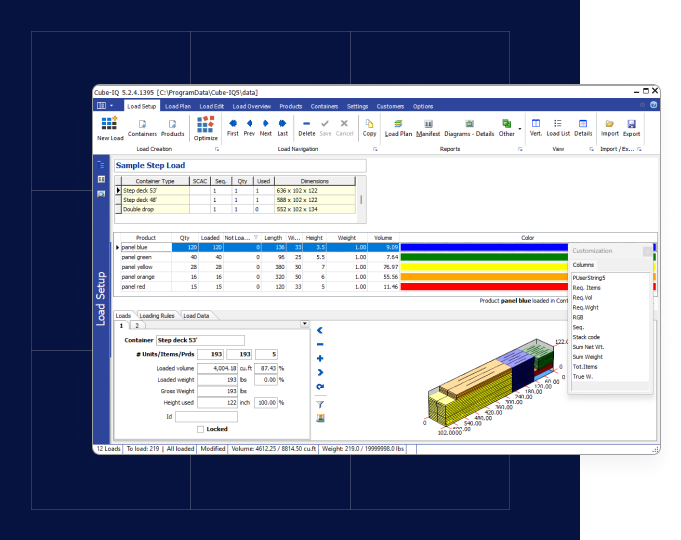The width and height of the screenshot is (681, 540).
Task: Open the Settings ribbon tab
Action: pyautogui.click(x=357, y=106)
